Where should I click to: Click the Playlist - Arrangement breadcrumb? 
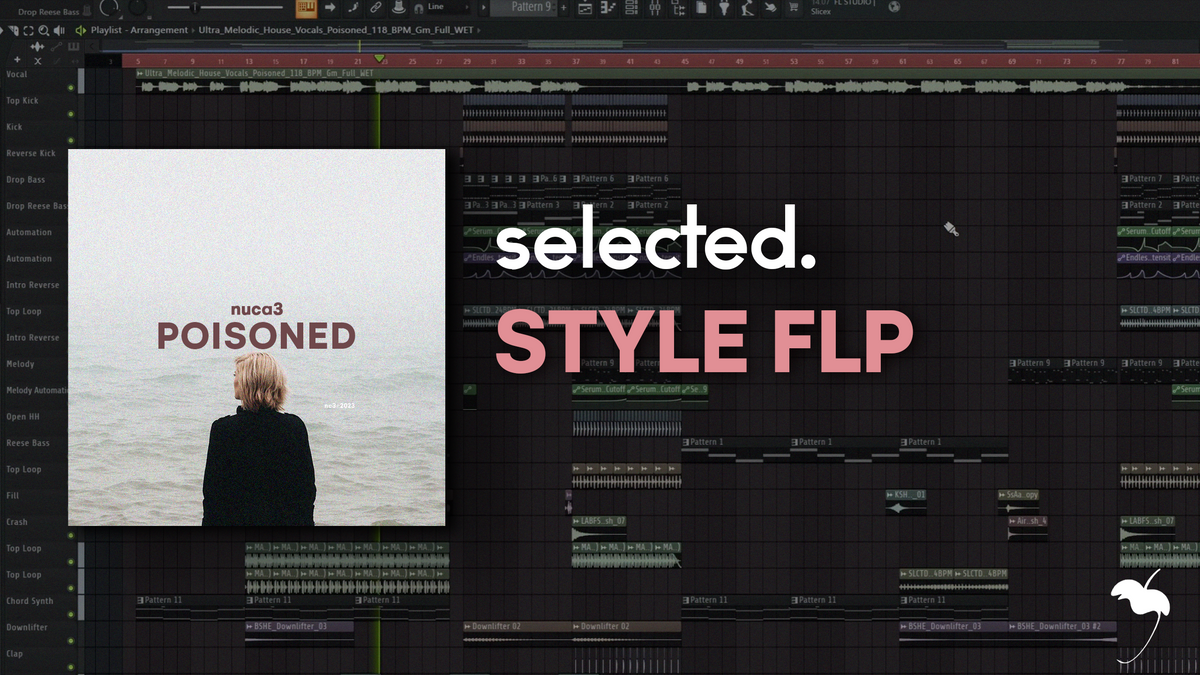139,31
